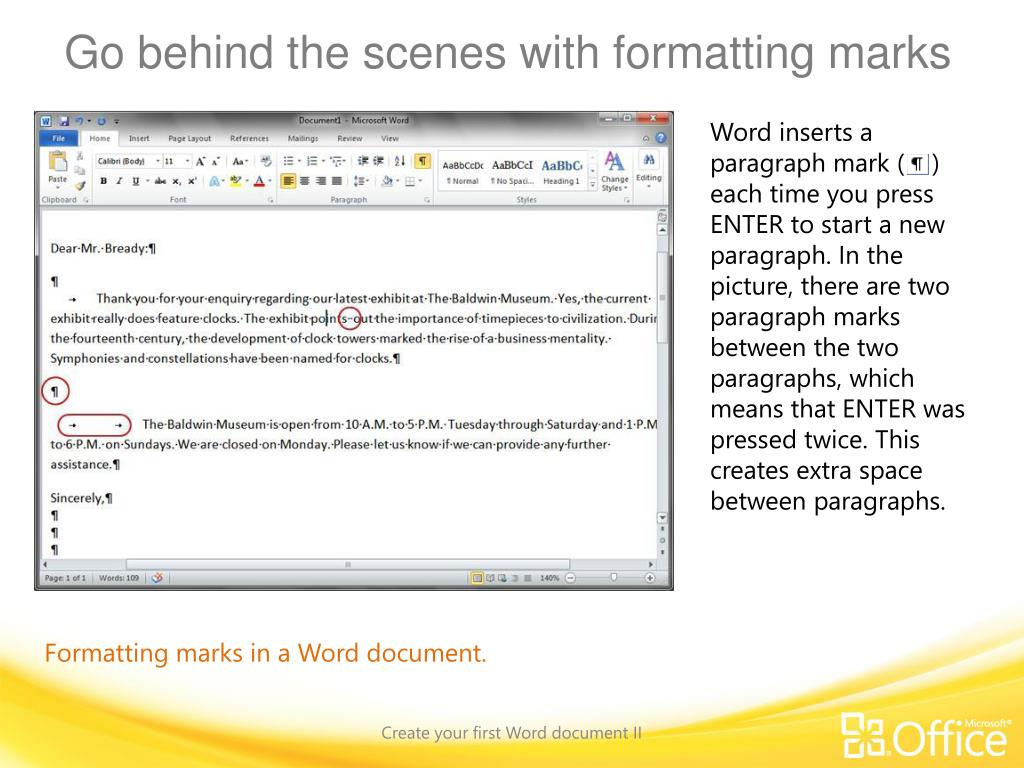
Task: Toggle Align Text Left button
Action: (288, 181)
